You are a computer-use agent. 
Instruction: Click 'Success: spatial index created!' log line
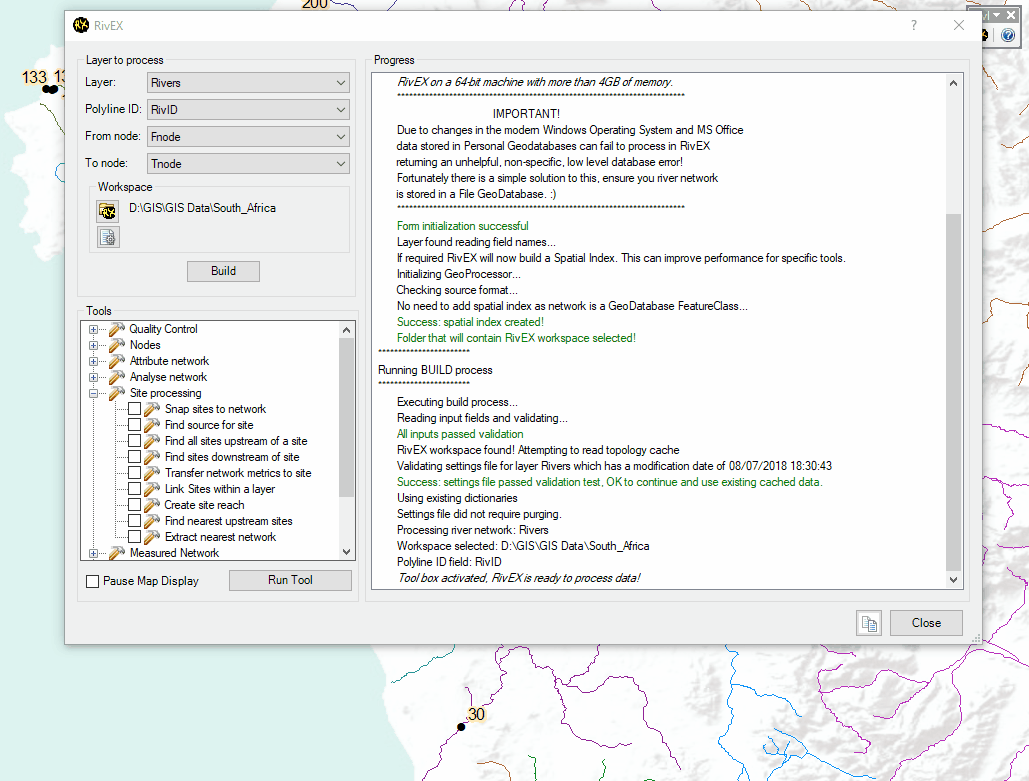pyautogui.click(x=470, y=322)
